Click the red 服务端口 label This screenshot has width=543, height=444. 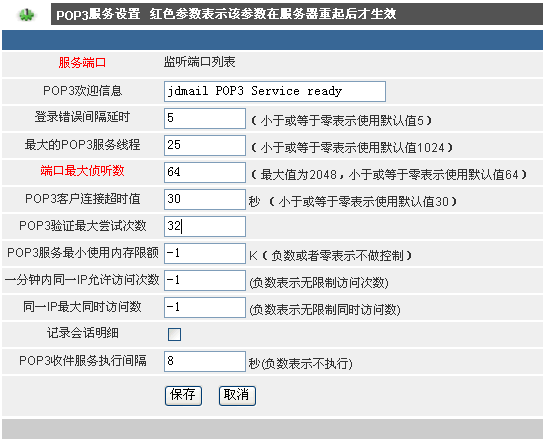tap(82, 63)
